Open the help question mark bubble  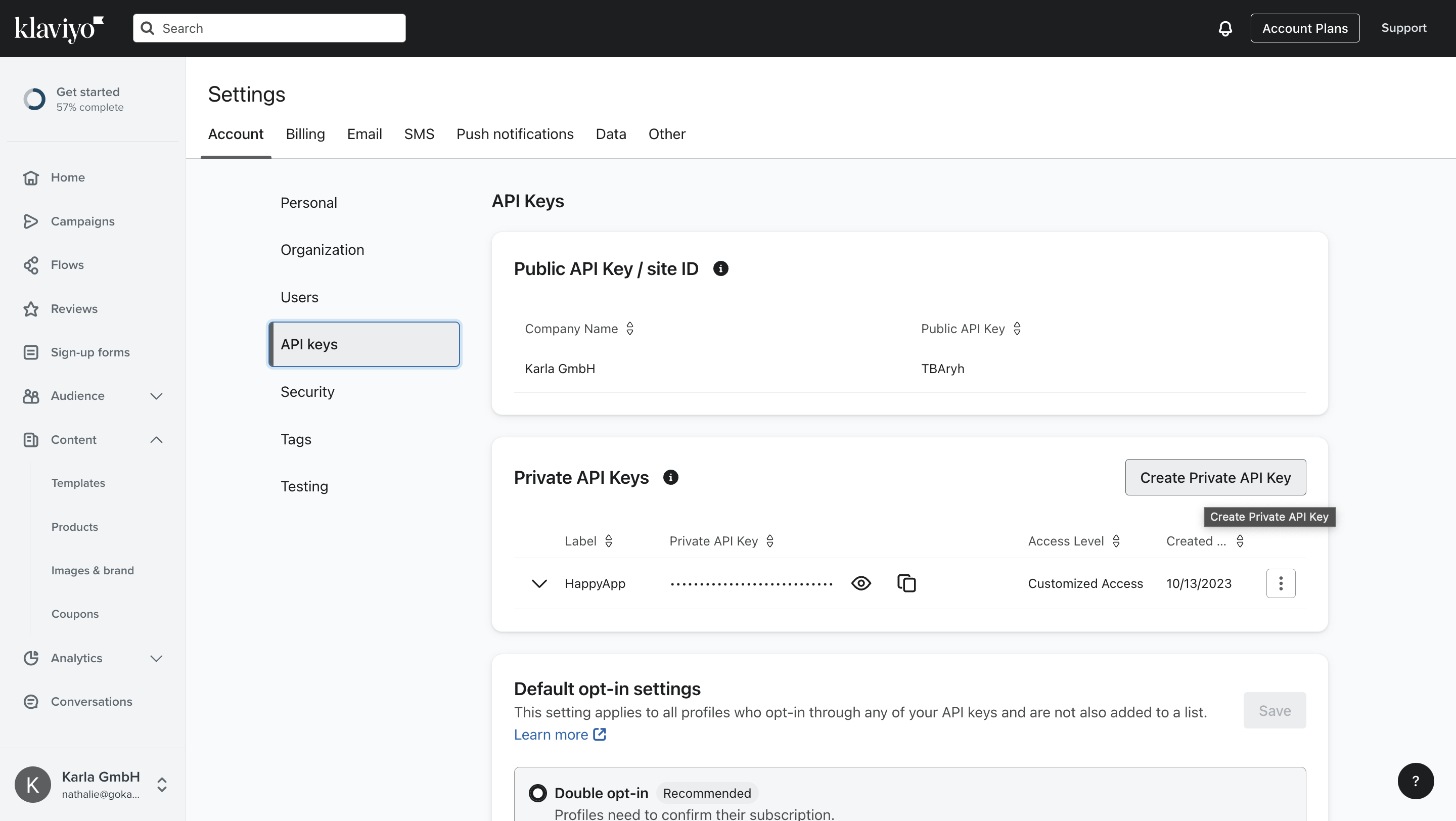pyautogui.click(x=1416, y=781)
